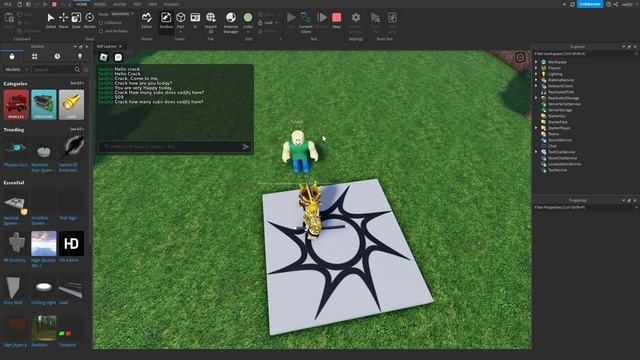Select ServerScriptService in Explorer
640x360 pixels.
[x=564, y=104]
